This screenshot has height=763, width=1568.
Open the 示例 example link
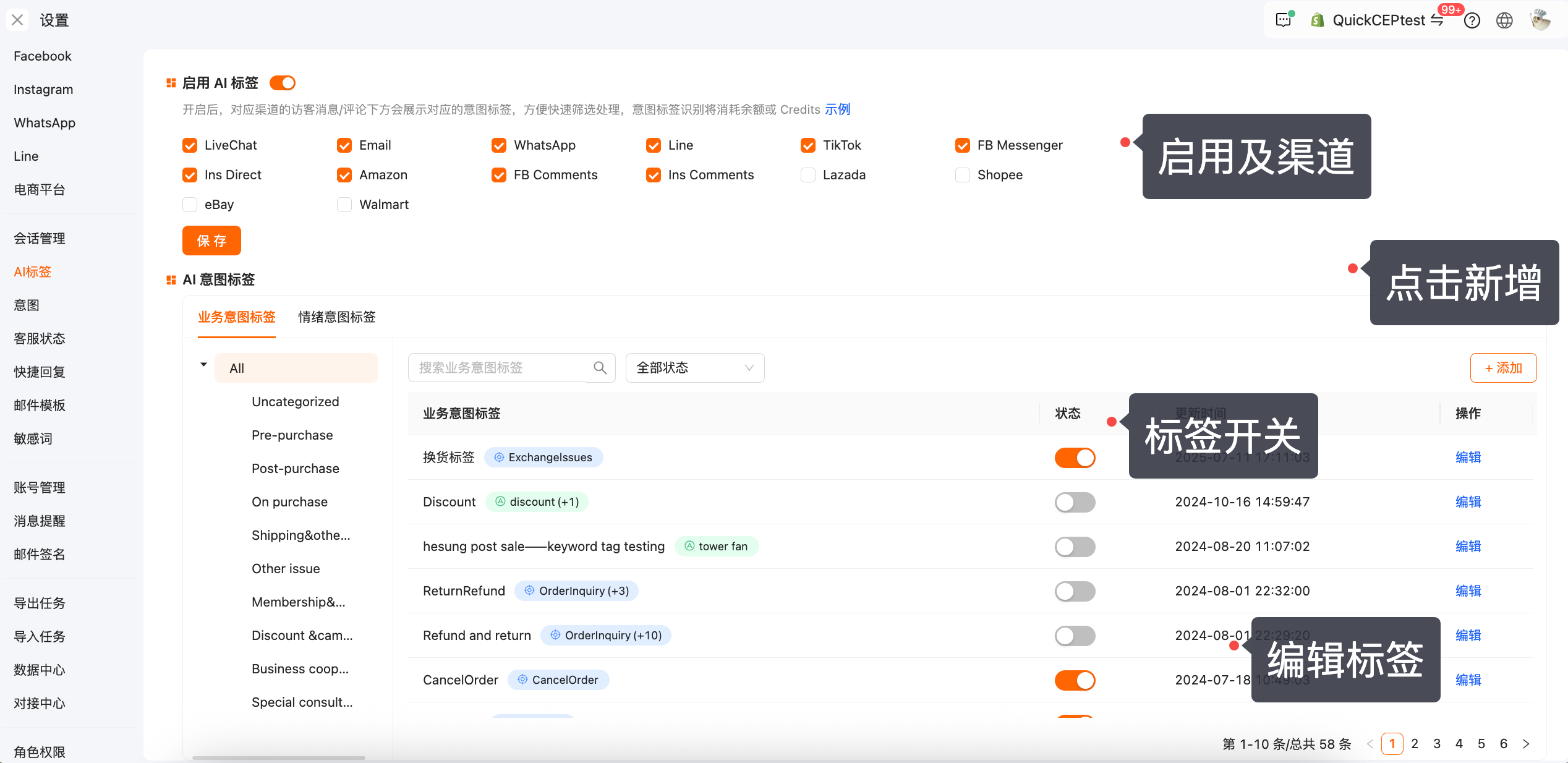(x=838, y=109)
